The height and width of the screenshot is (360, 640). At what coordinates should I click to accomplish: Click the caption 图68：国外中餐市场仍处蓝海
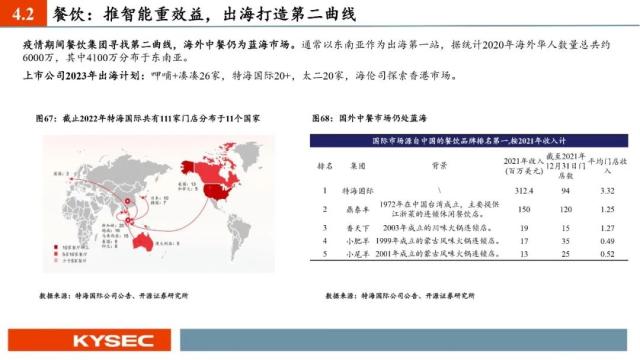click(x=369, y=118)
